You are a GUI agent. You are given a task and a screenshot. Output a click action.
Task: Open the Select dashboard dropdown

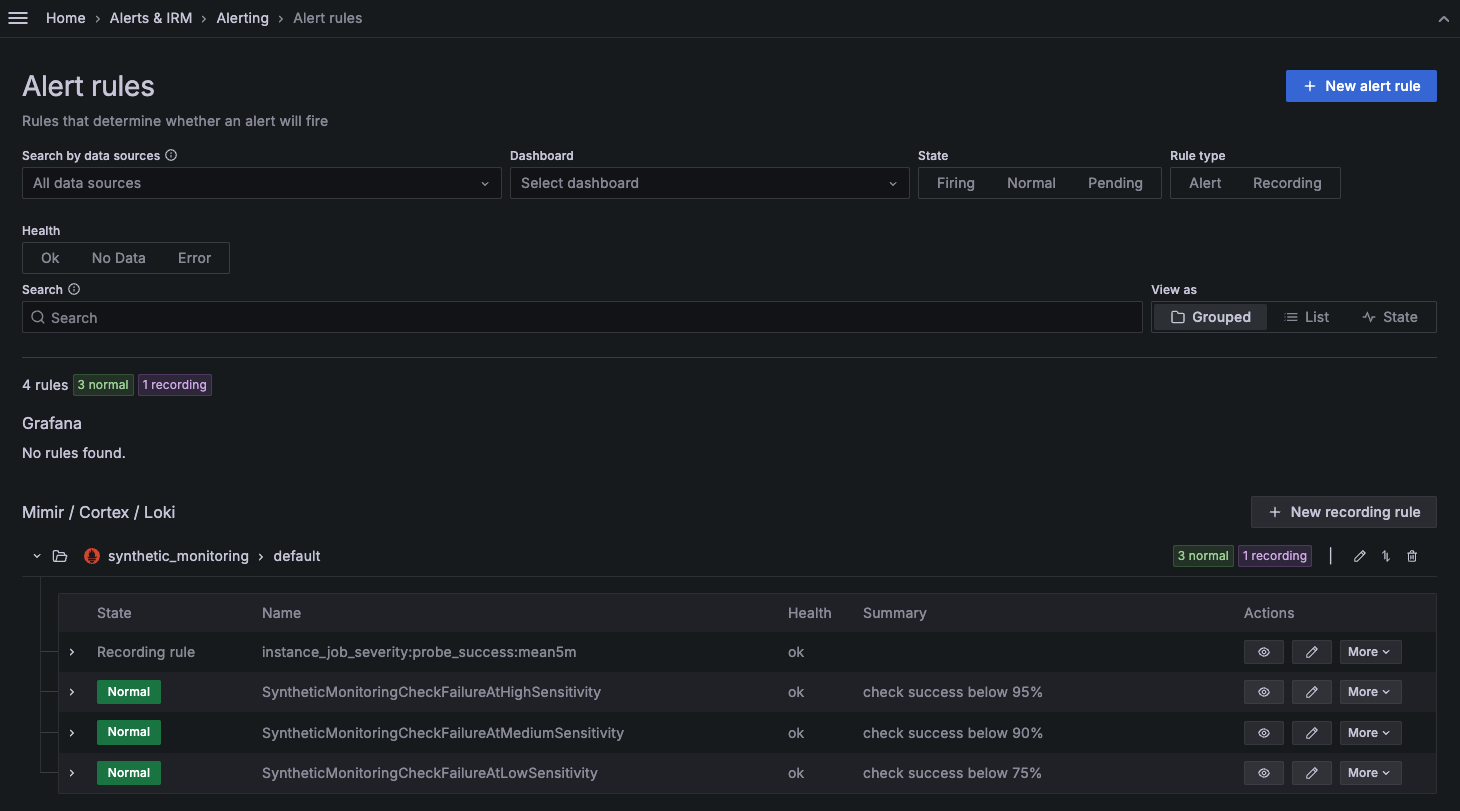pos(710,183)
